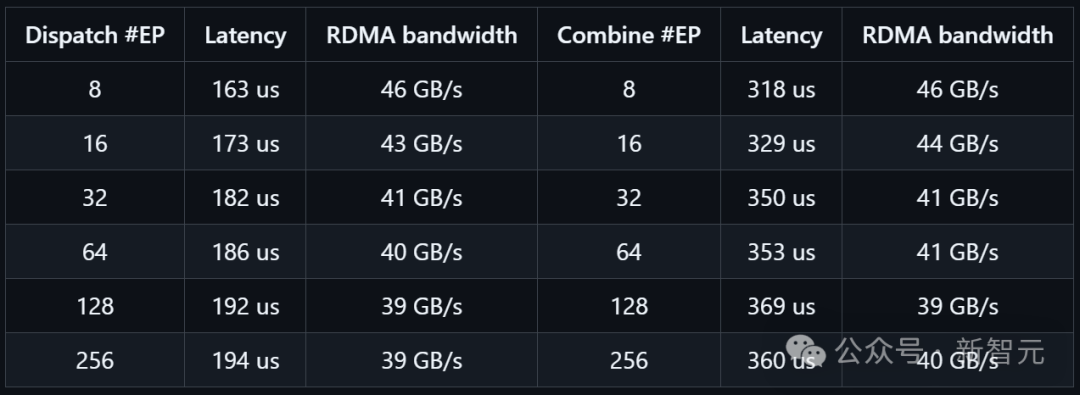The width and height of the screenshot is (1080, 395).
Task: Select the 350 us latency cell
Action: coord(781,198)
